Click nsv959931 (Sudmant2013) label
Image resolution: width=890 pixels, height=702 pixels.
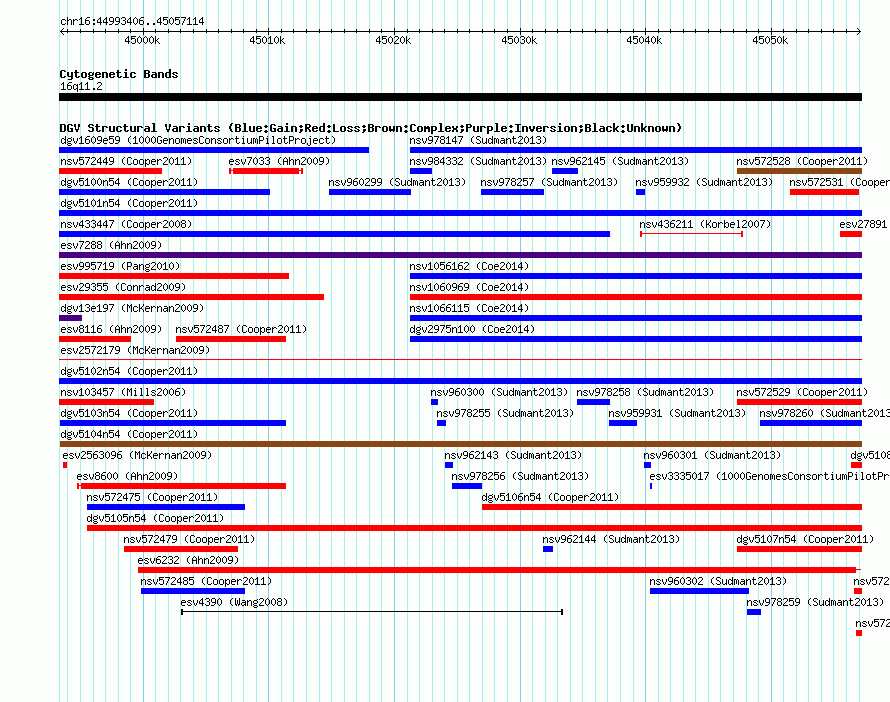pos(677,413)
